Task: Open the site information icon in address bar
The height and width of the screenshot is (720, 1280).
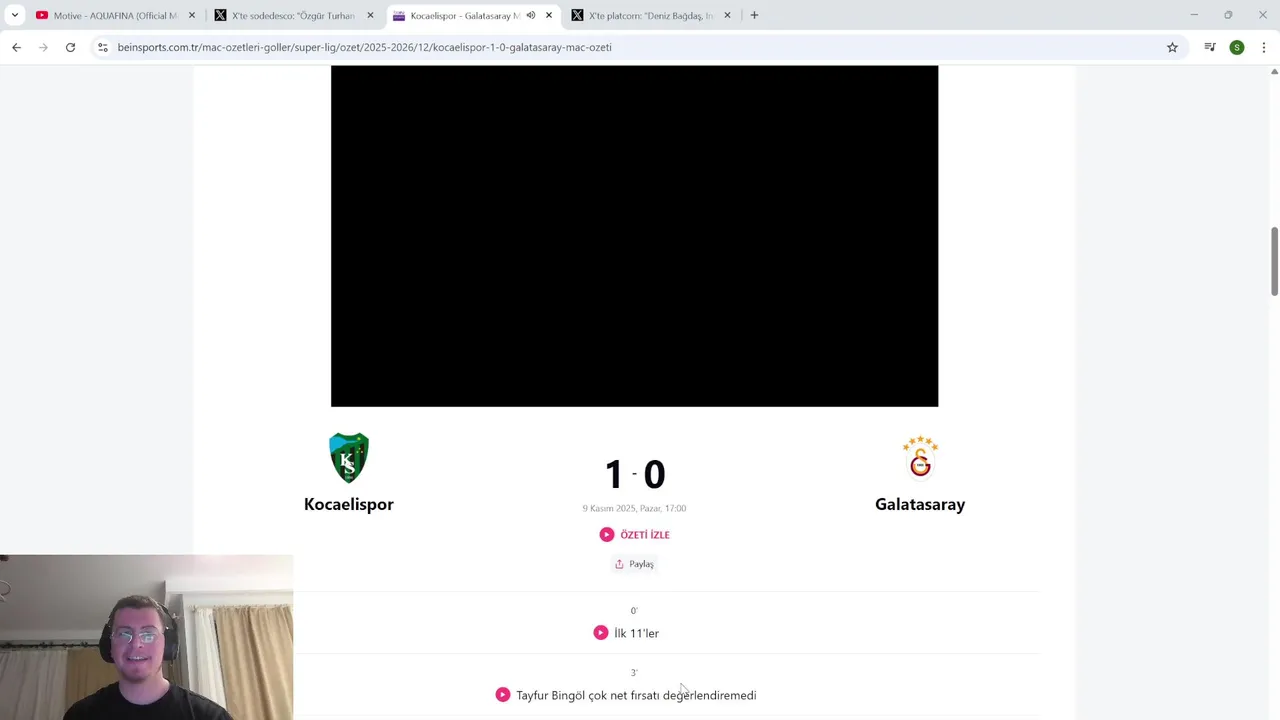Action: (x=102, y=47)
